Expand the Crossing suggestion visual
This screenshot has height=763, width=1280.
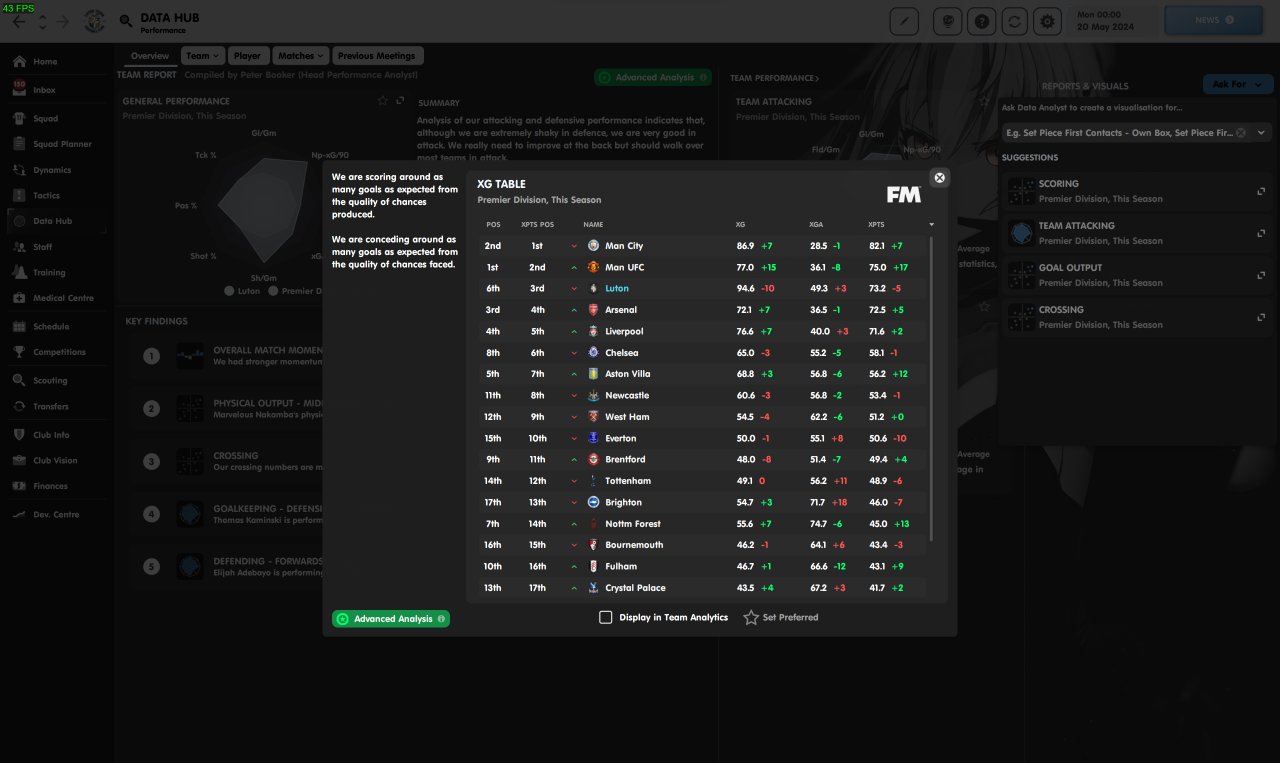coord(1261,317)
